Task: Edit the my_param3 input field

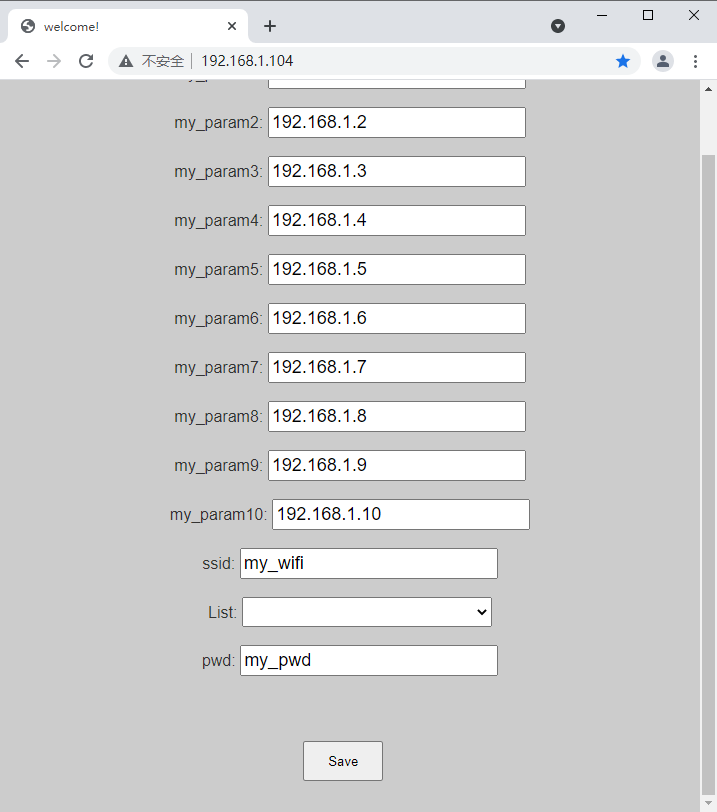Action: 397,171
